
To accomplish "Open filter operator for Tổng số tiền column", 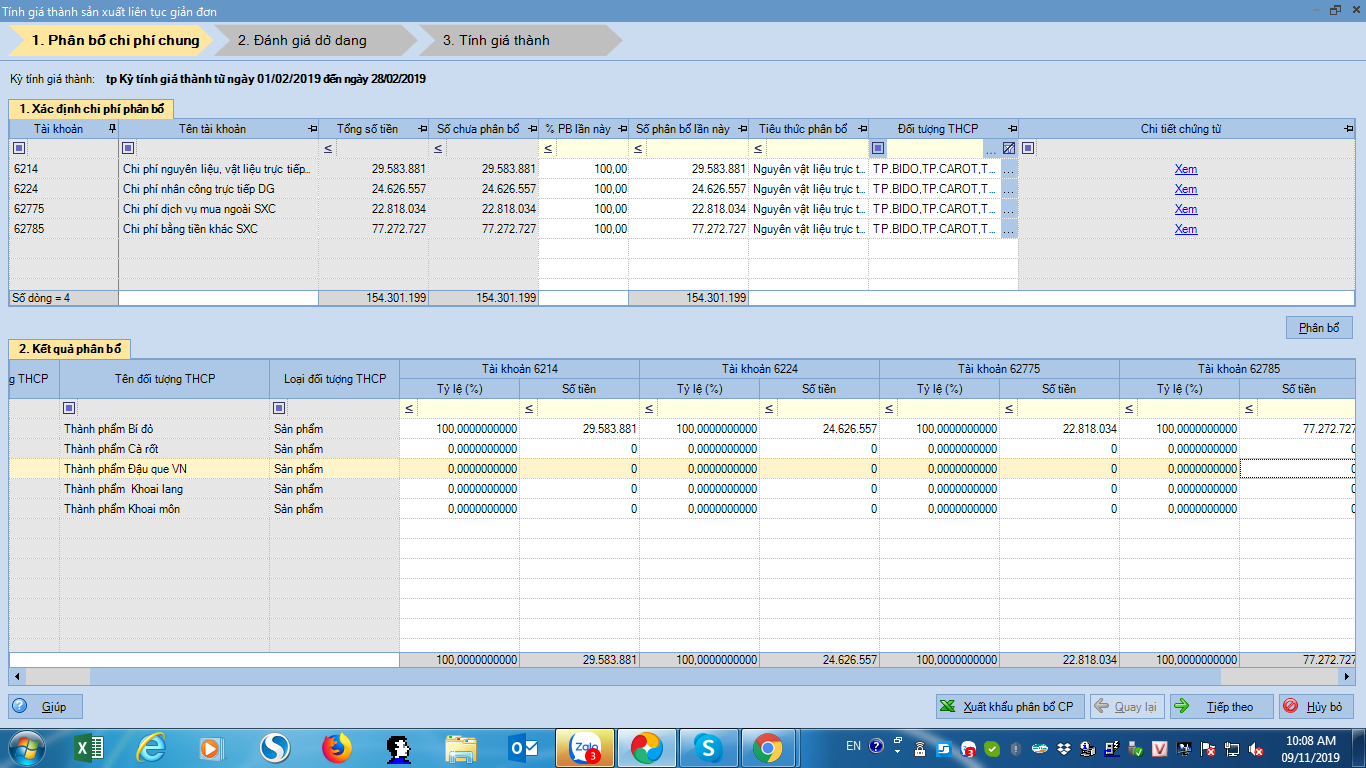I will pyautogui.click(x=328, y=149).
